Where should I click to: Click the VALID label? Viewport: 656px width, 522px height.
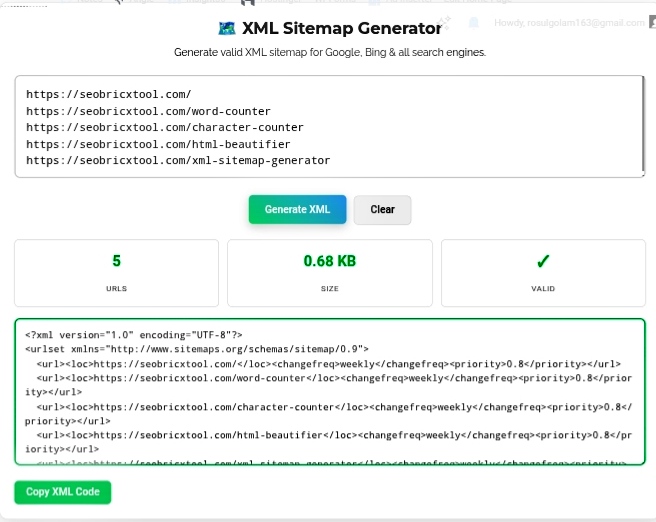click(x=543, y=289)
